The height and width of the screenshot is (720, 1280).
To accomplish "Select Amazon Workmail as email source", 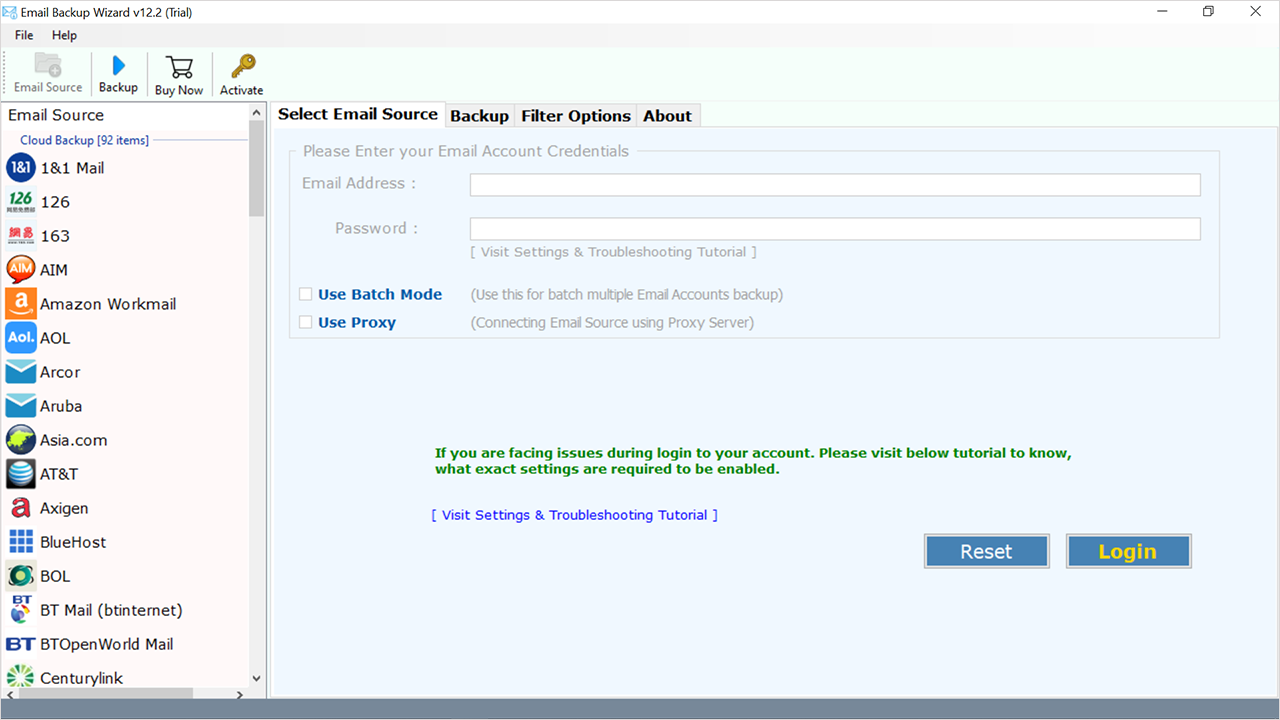I will 107,303.
